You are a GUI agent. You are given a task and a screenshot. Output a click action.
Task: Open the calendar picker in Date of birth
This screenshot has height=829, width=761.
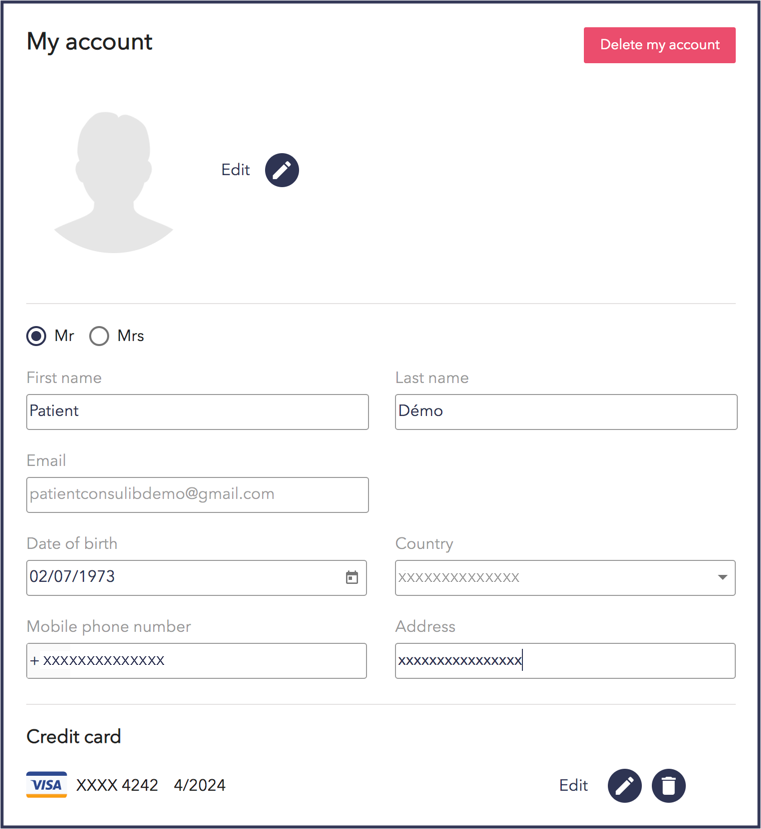pyautogui.click(x=352, y=578)
